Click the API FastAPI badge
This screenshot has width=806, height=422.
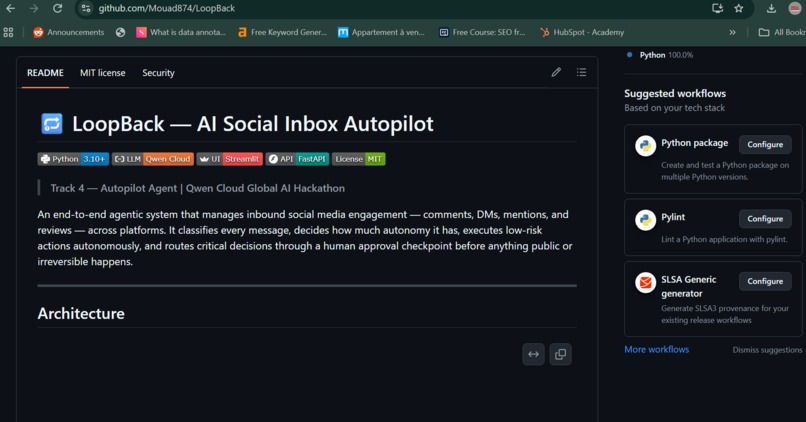tap(297, 159)
